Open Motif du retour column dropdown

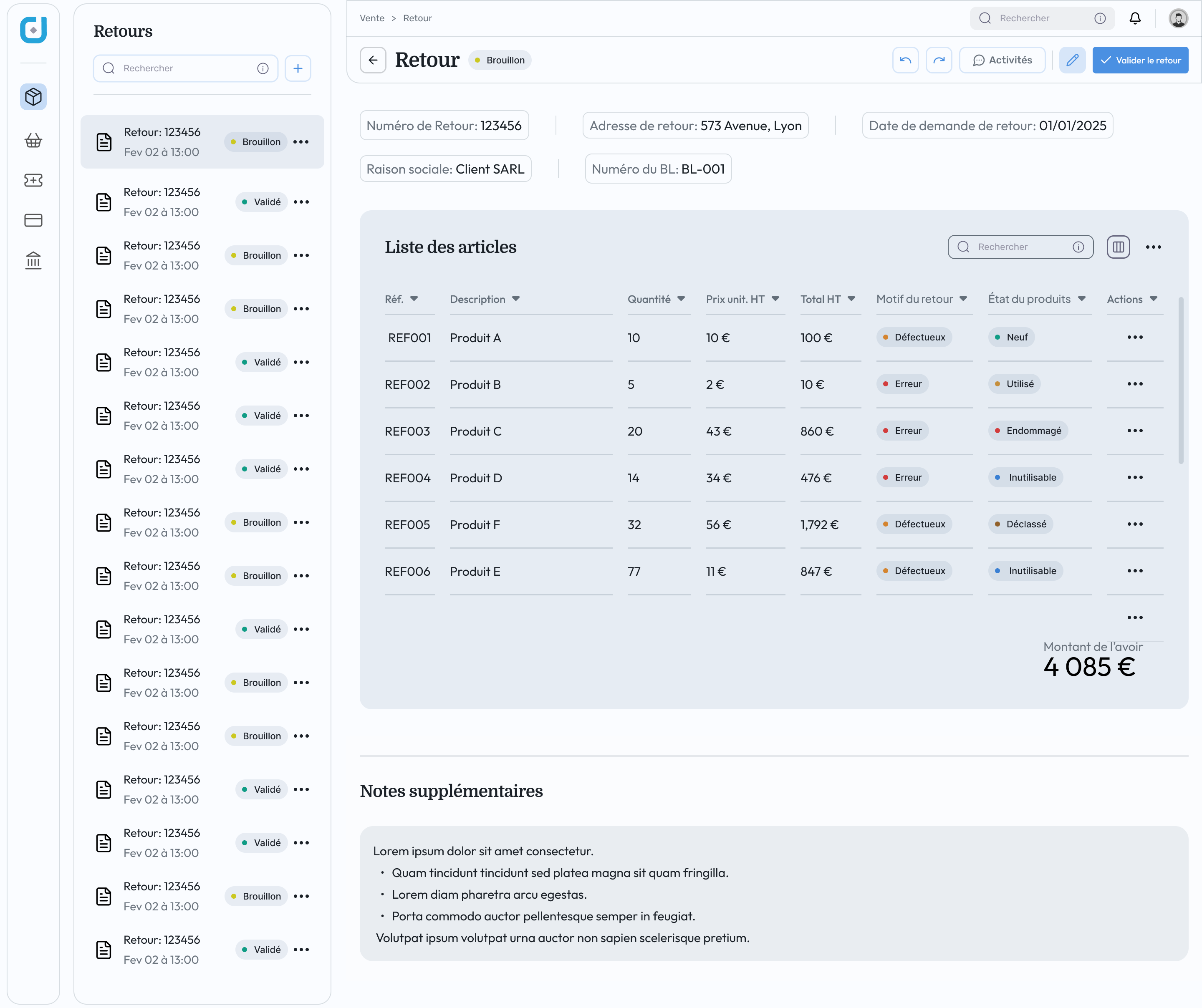(963, 299)
